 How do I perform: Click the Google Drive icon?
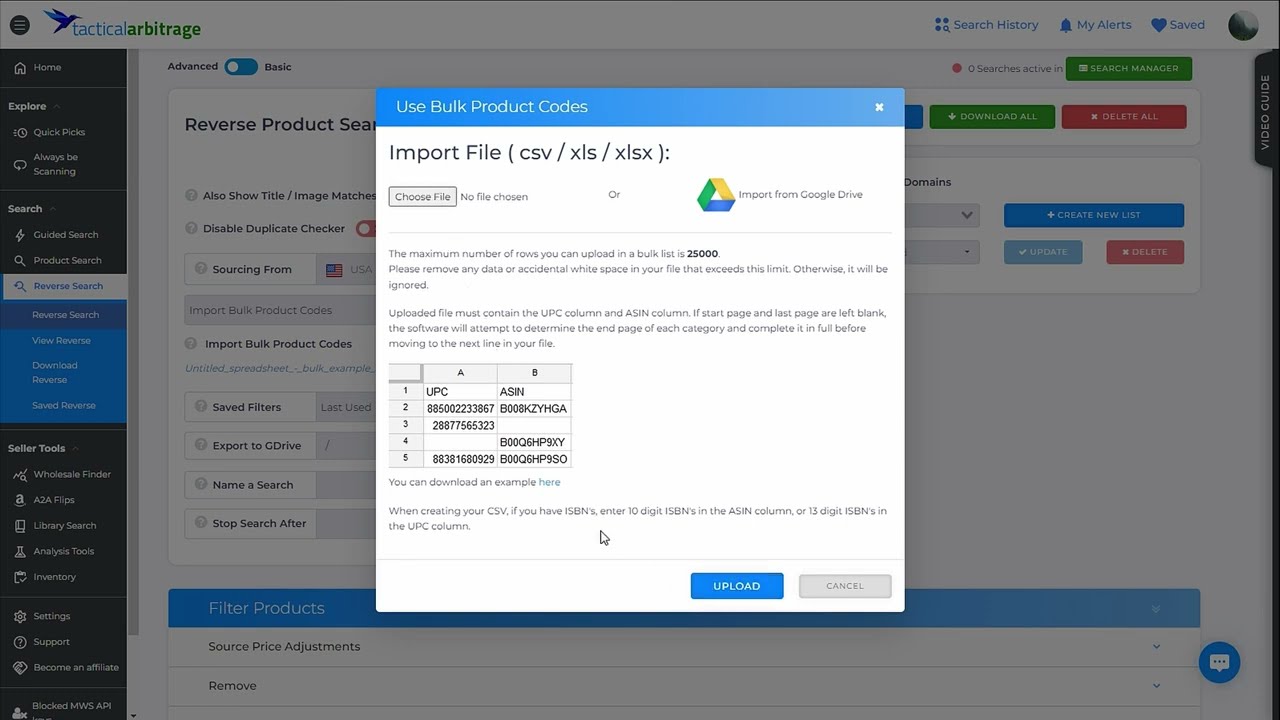click(716, 195)
